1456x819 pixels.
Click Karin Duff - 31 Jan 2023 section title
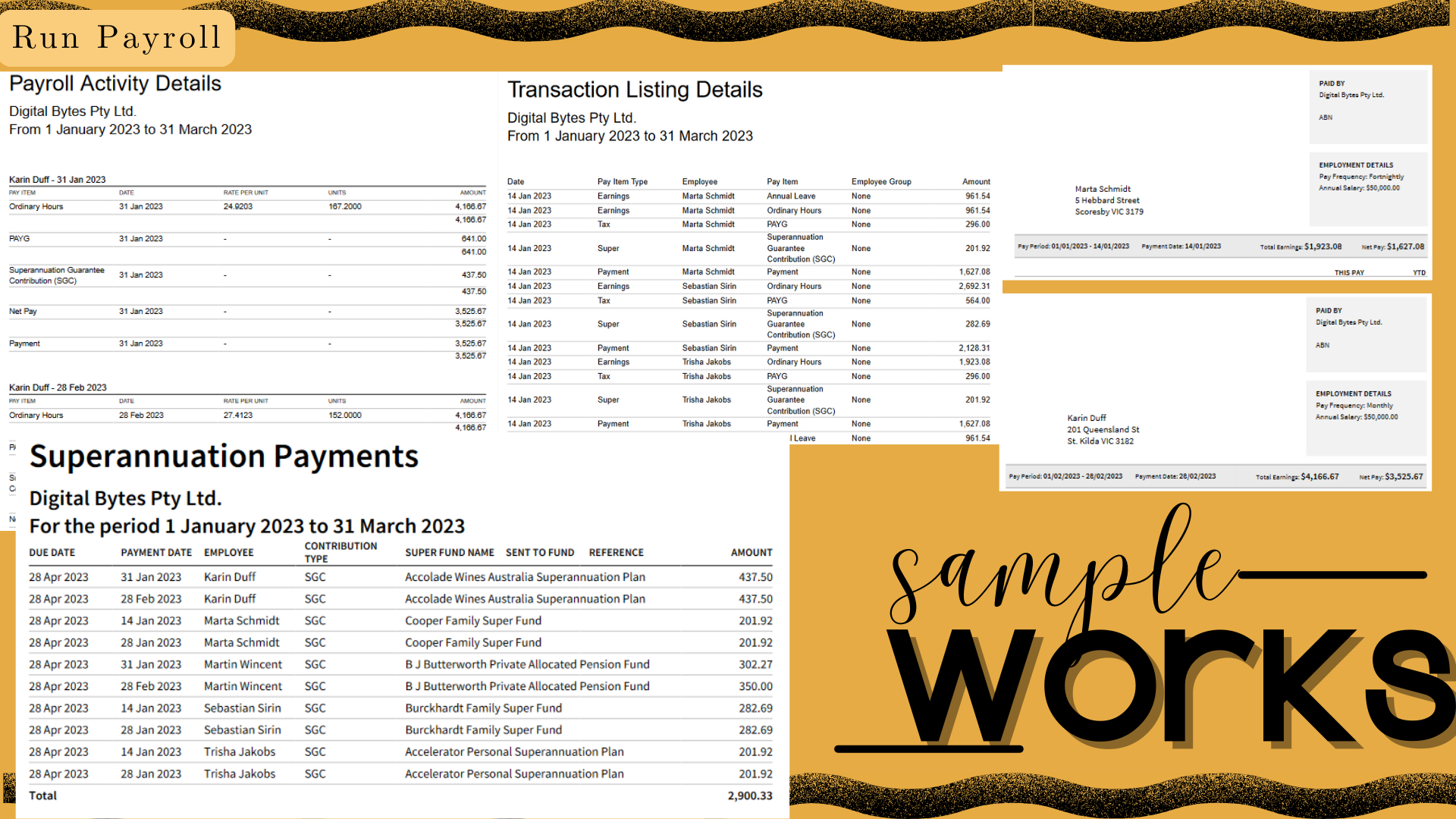(x=57, y=180)
